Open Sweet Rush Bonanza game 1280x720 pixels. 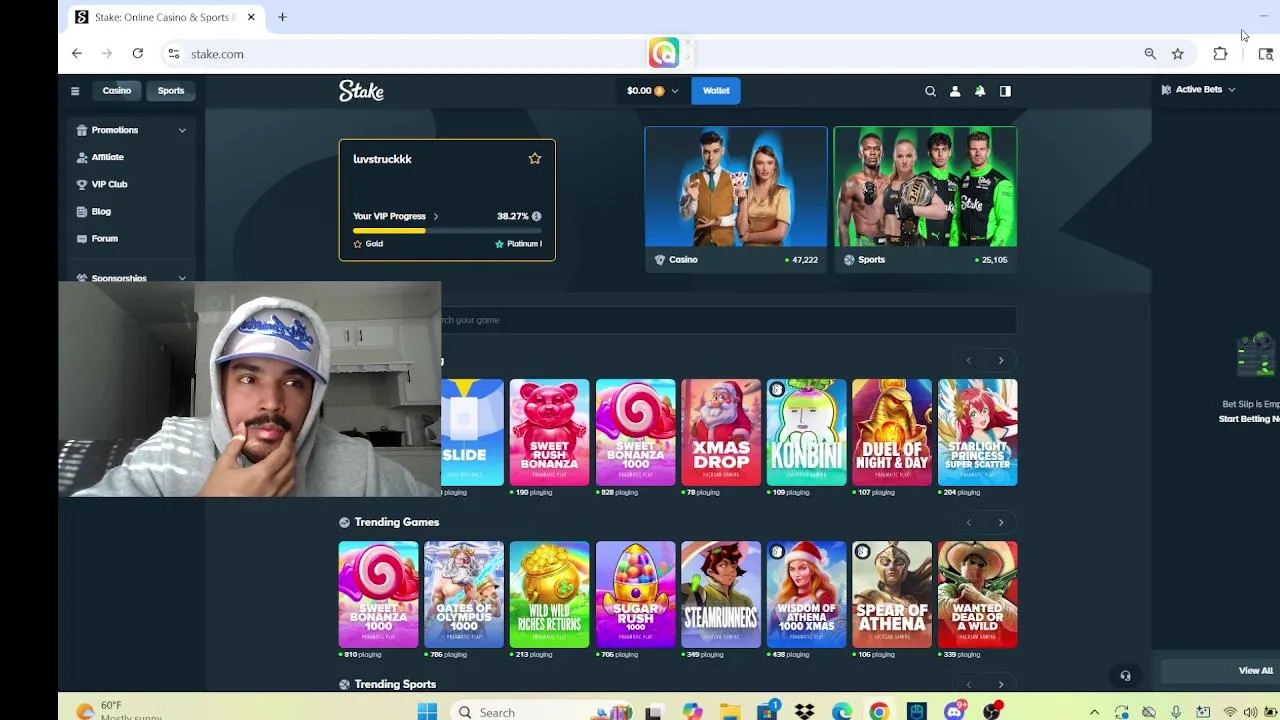click(x=549, y=432)
